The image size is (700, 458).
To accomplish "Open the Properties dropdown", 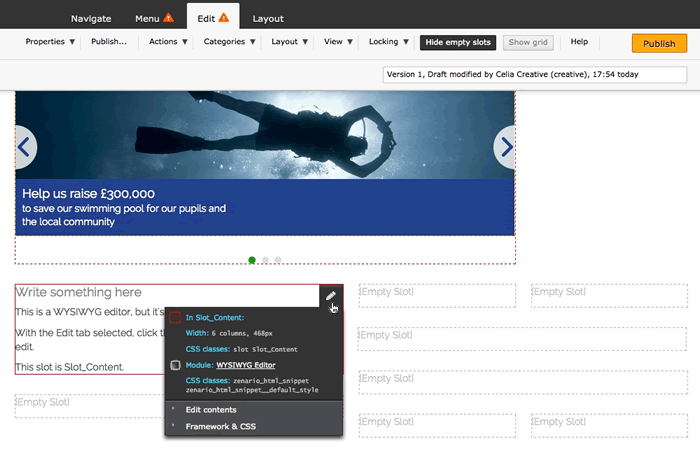I will click(x=50, y=42).
